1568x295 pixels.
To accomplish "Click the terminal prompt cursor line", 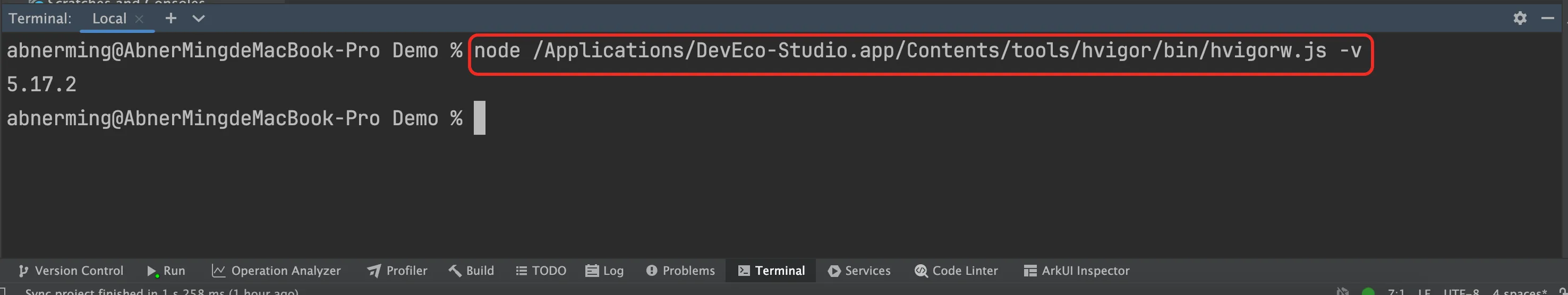I will tap(480, 118).
